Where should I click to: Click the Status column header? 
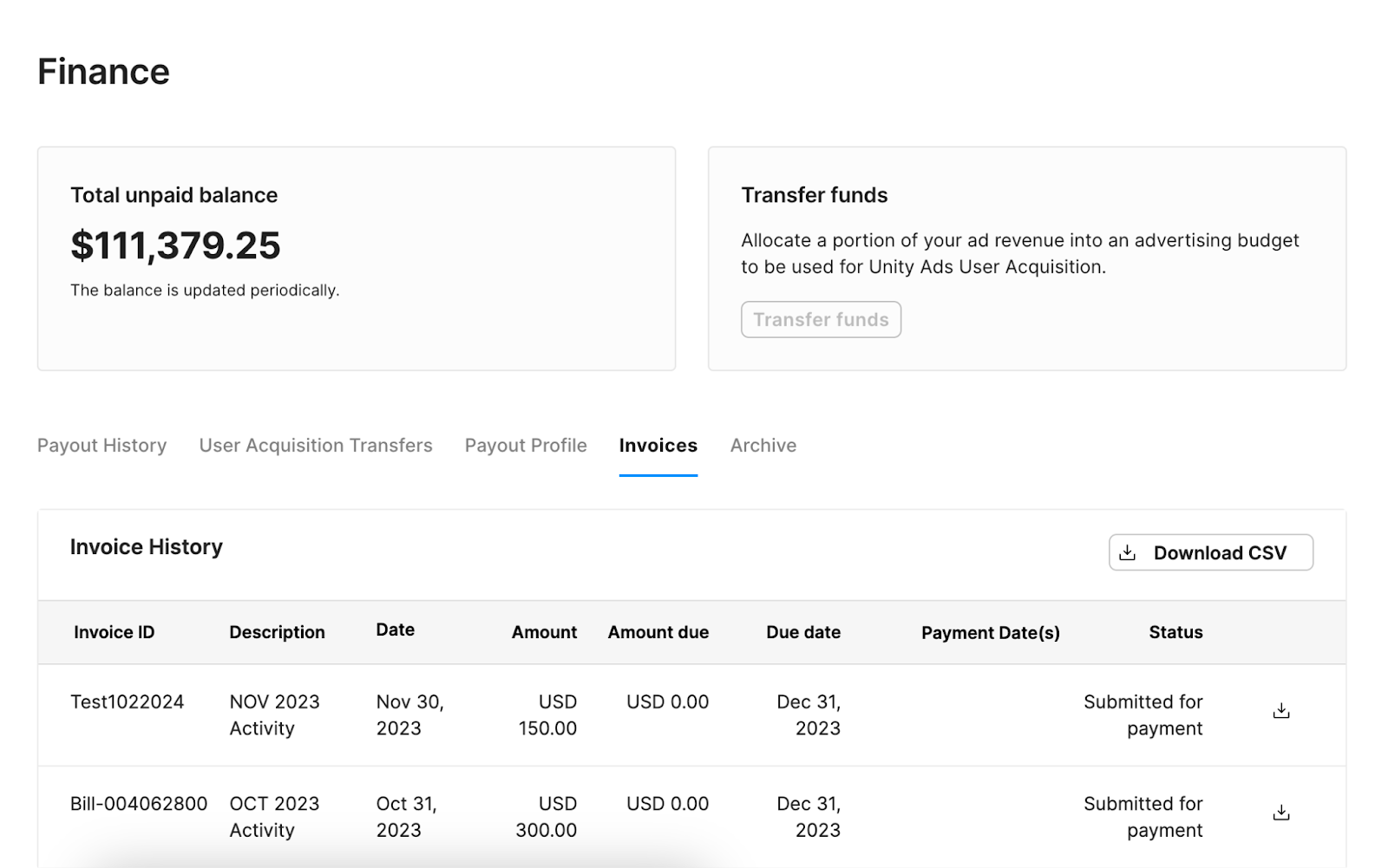(x=1175, y=633)
